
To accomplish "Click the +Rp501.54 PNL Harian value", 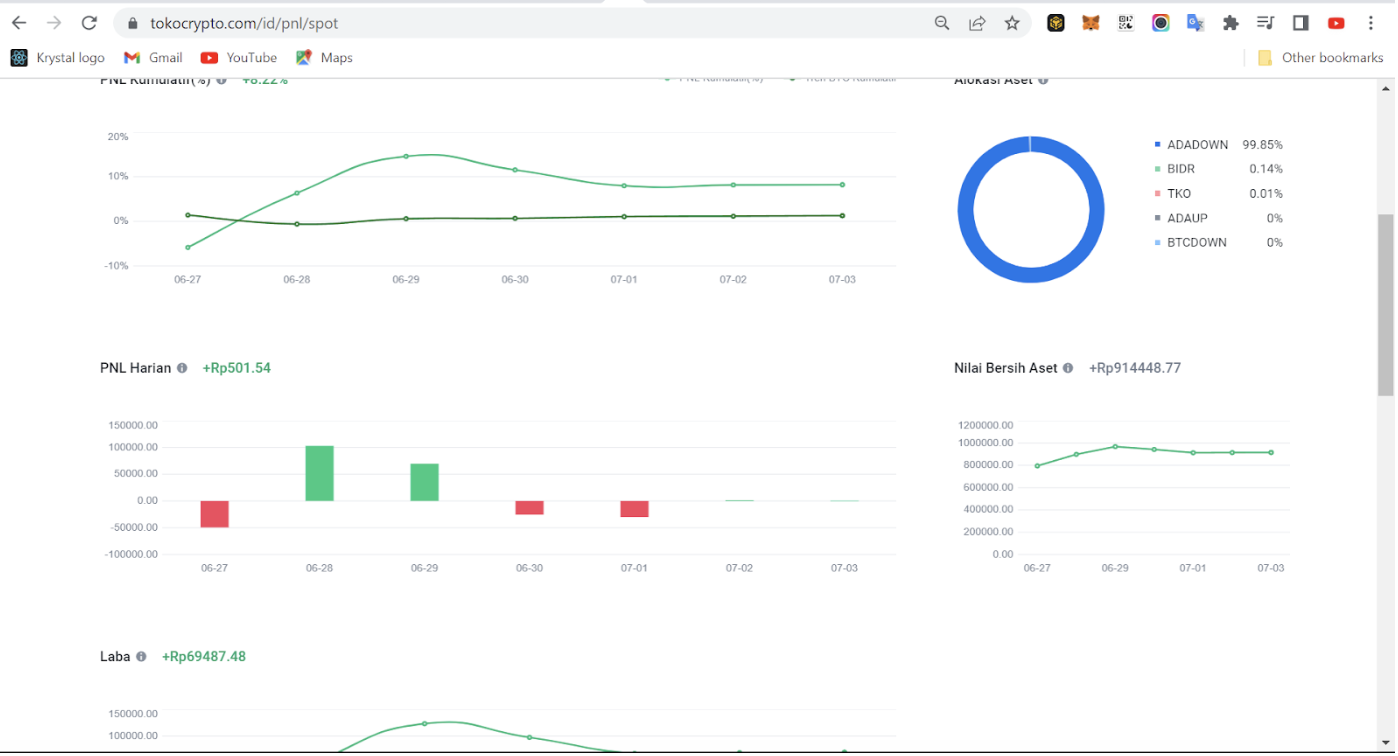I will [237, 368].
